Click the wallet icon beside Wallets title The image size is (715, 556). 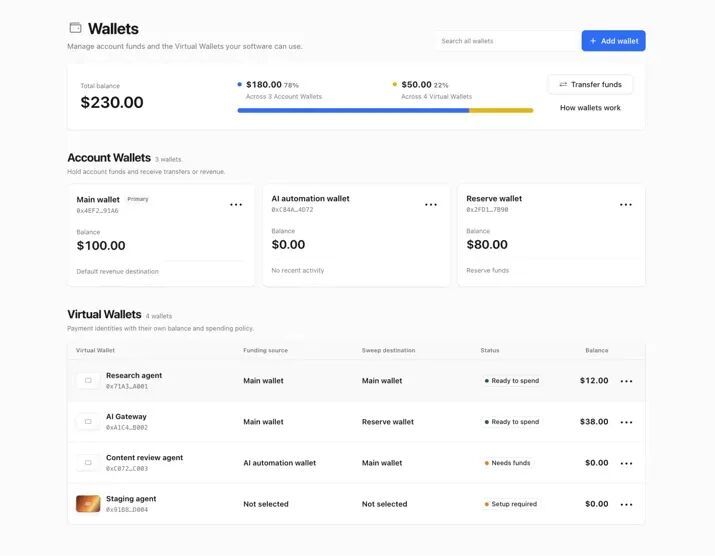click(75, 28)
